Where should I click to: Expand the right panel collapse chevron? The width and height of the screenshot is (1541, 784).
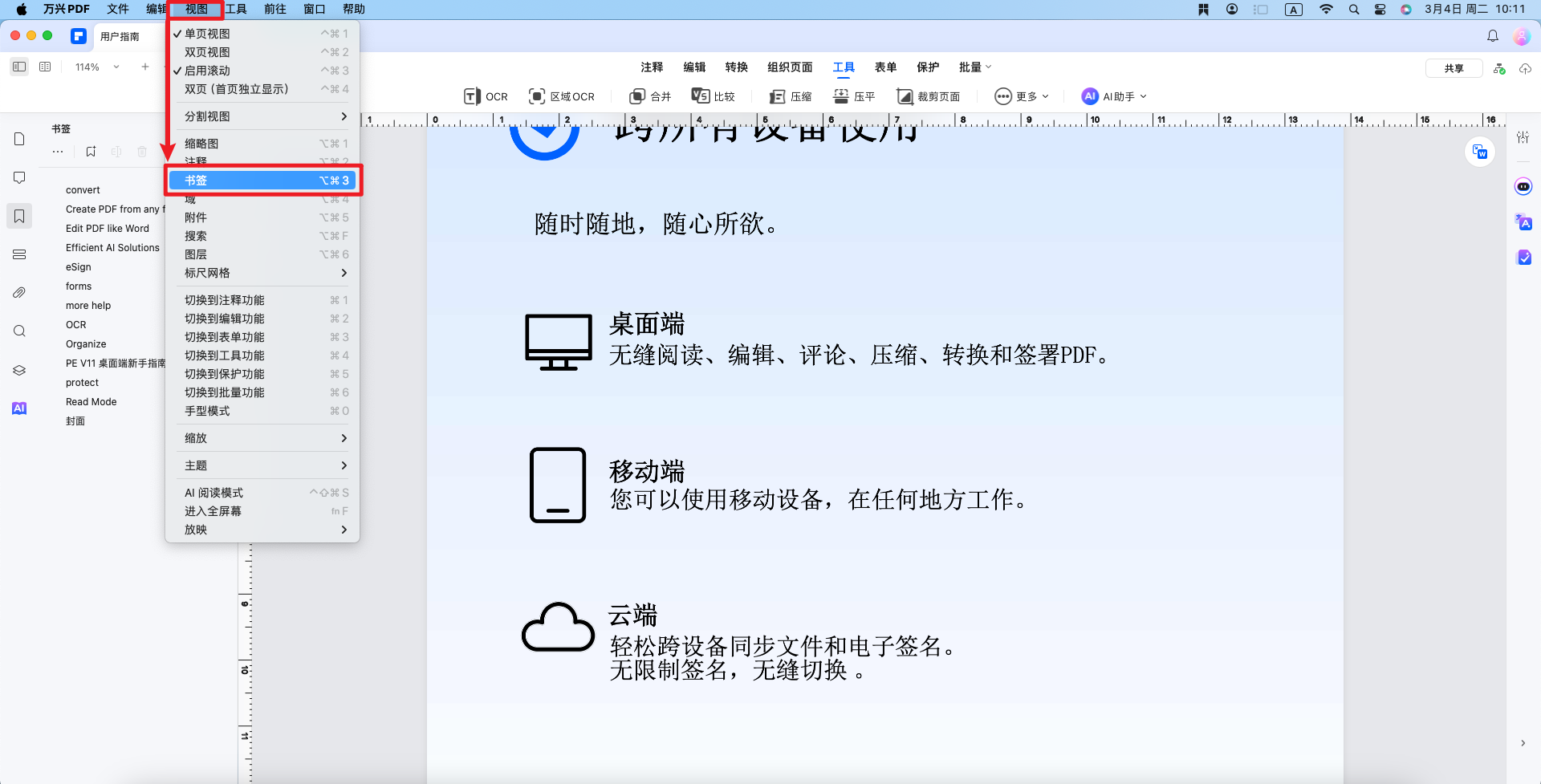click(x=1523, y=743)
